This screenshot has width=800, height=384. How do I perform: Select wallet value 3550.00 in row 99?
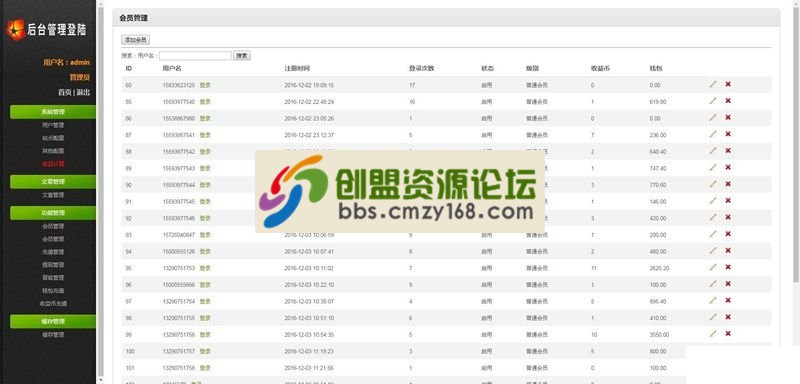[x=660, y=335]
